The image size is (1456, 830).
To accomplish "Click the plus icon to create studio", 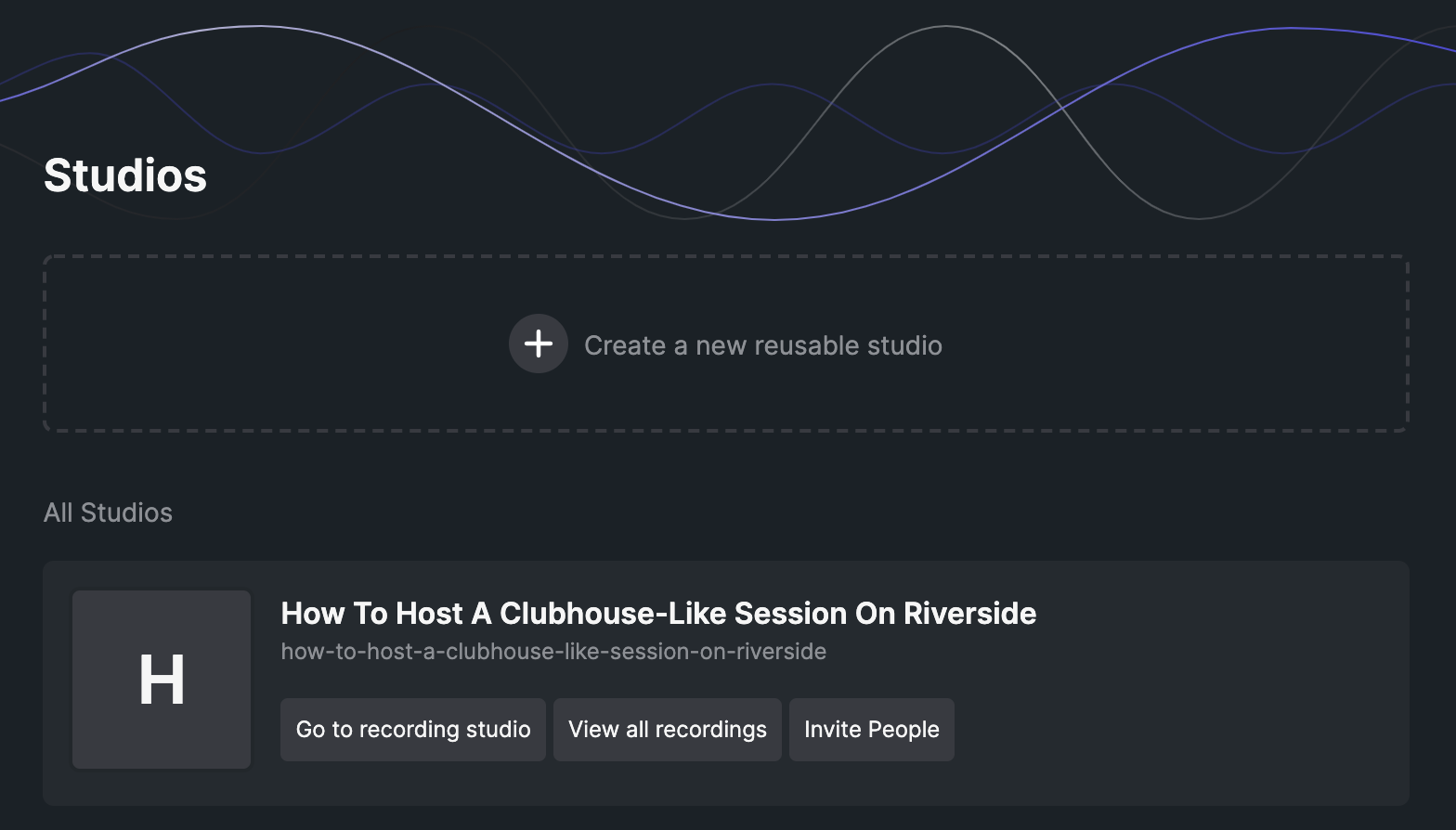I will click(x=539, y=344).
